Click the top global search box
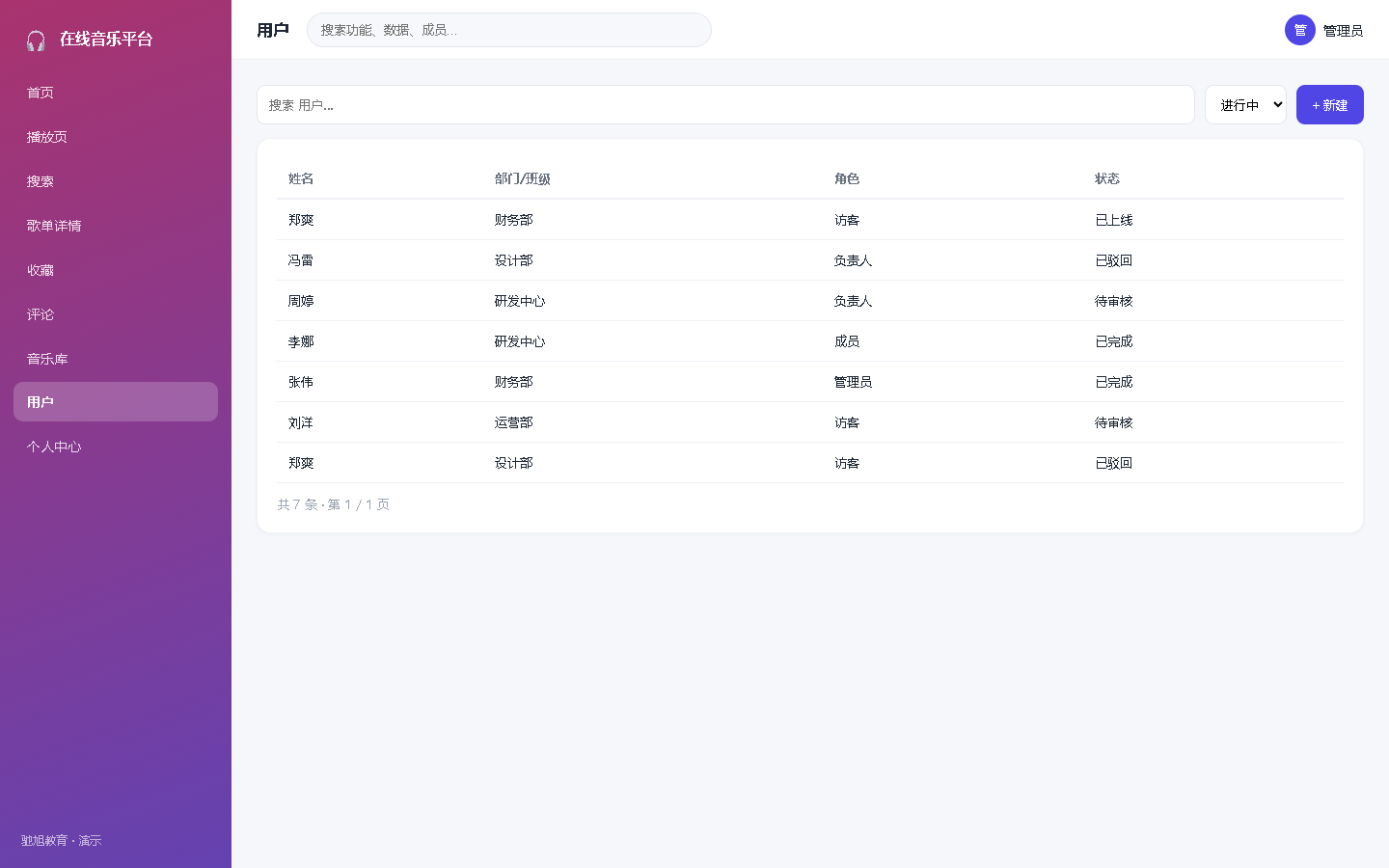Image resolution: width=1389 pixels, height=868 pixels. tap(508, 30)
